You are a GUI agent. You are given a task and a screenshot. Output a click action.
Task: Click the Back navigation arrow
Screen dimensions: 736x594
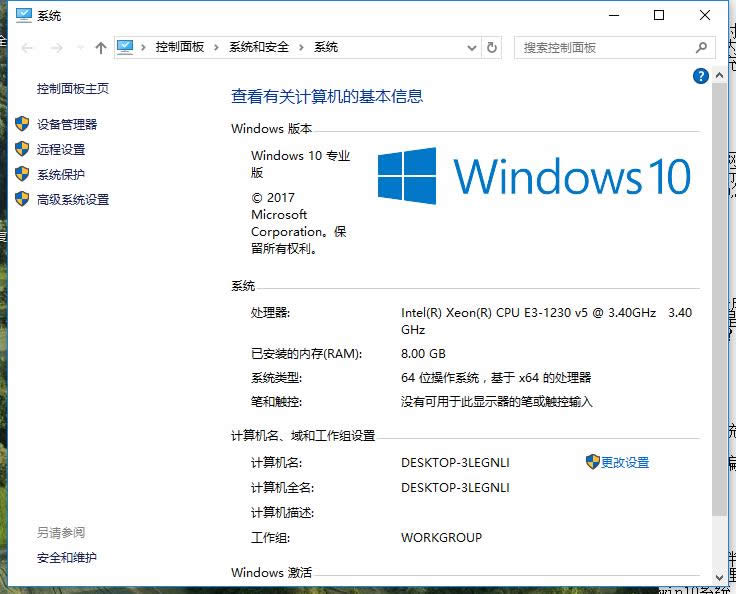point(27,47)
